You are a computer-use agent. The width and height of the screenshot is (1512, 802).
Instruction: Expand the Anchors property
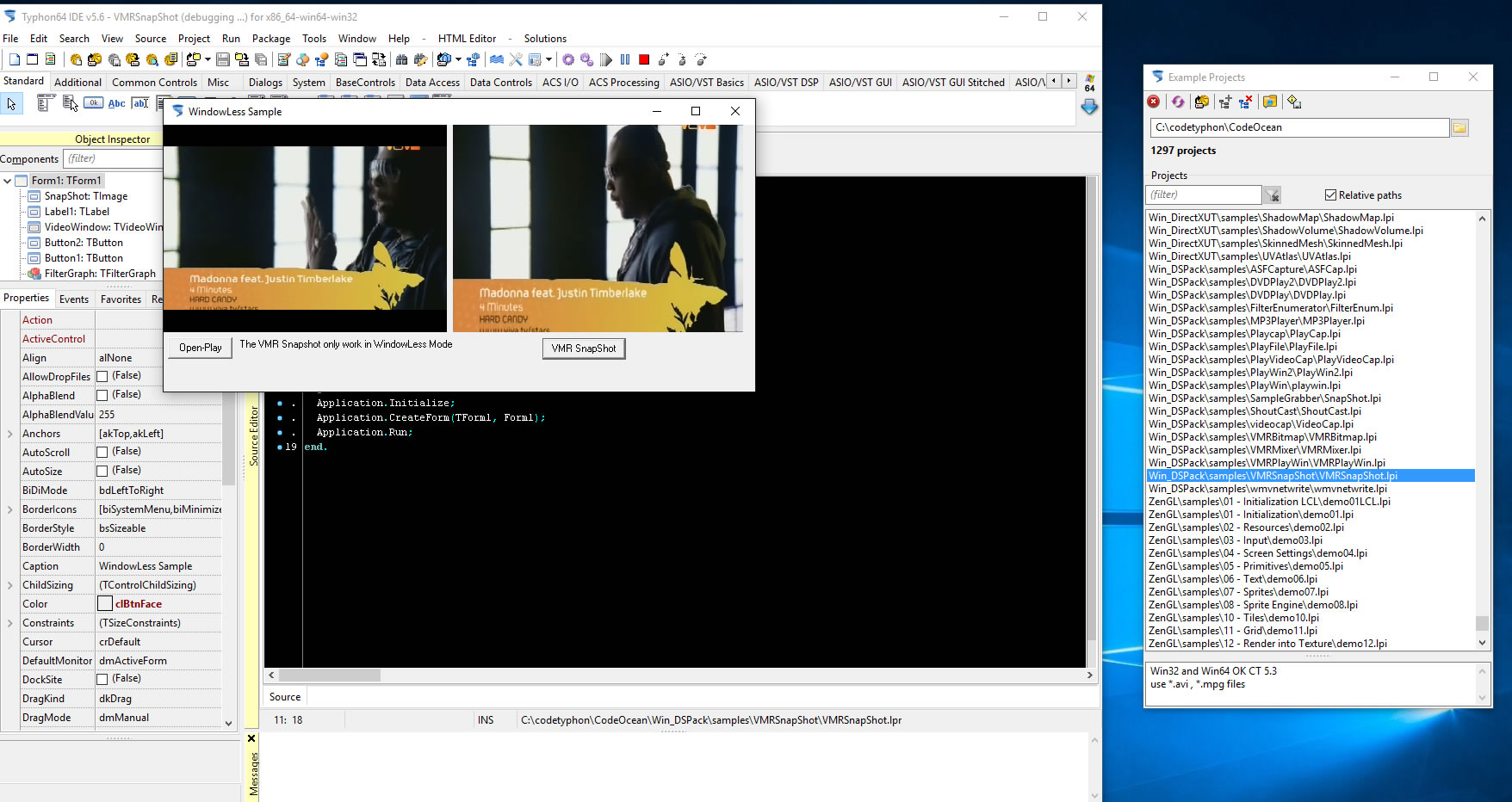(9, 434)
